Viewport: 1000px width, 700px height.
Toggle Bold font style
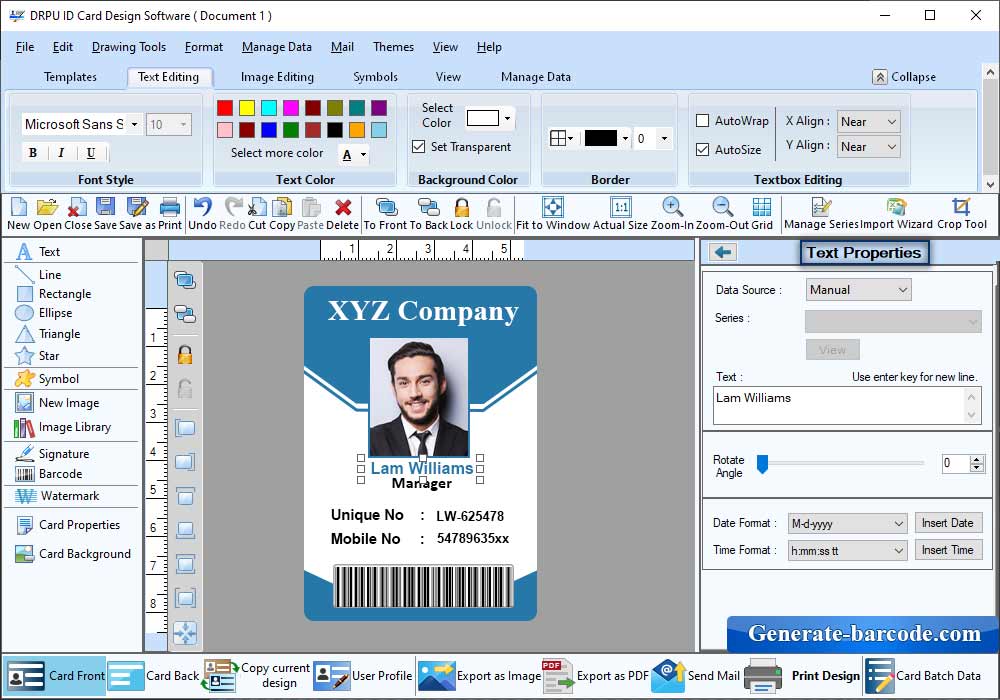pos(33,153)
